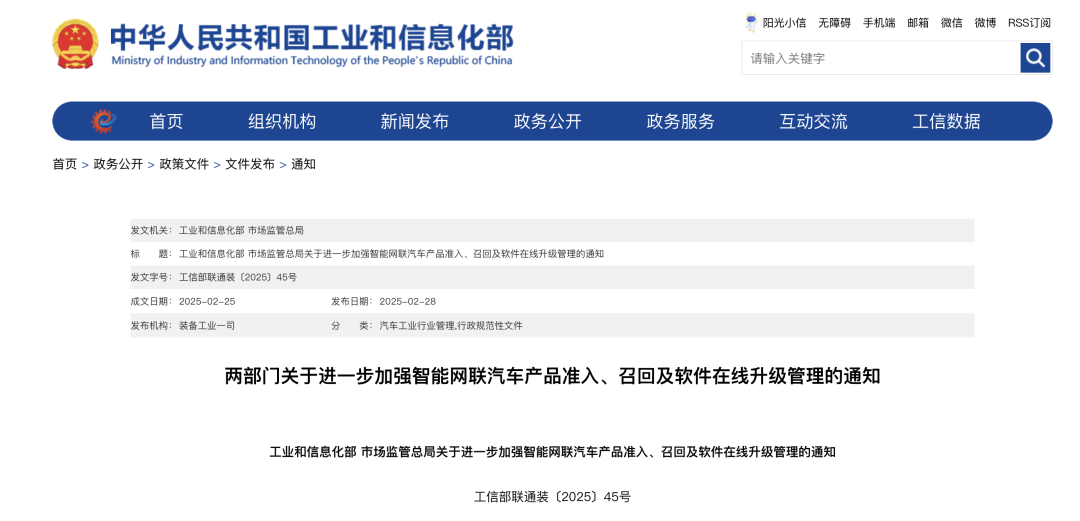
Task: Click the 发布机构 field label
Action: coord(152,325)
